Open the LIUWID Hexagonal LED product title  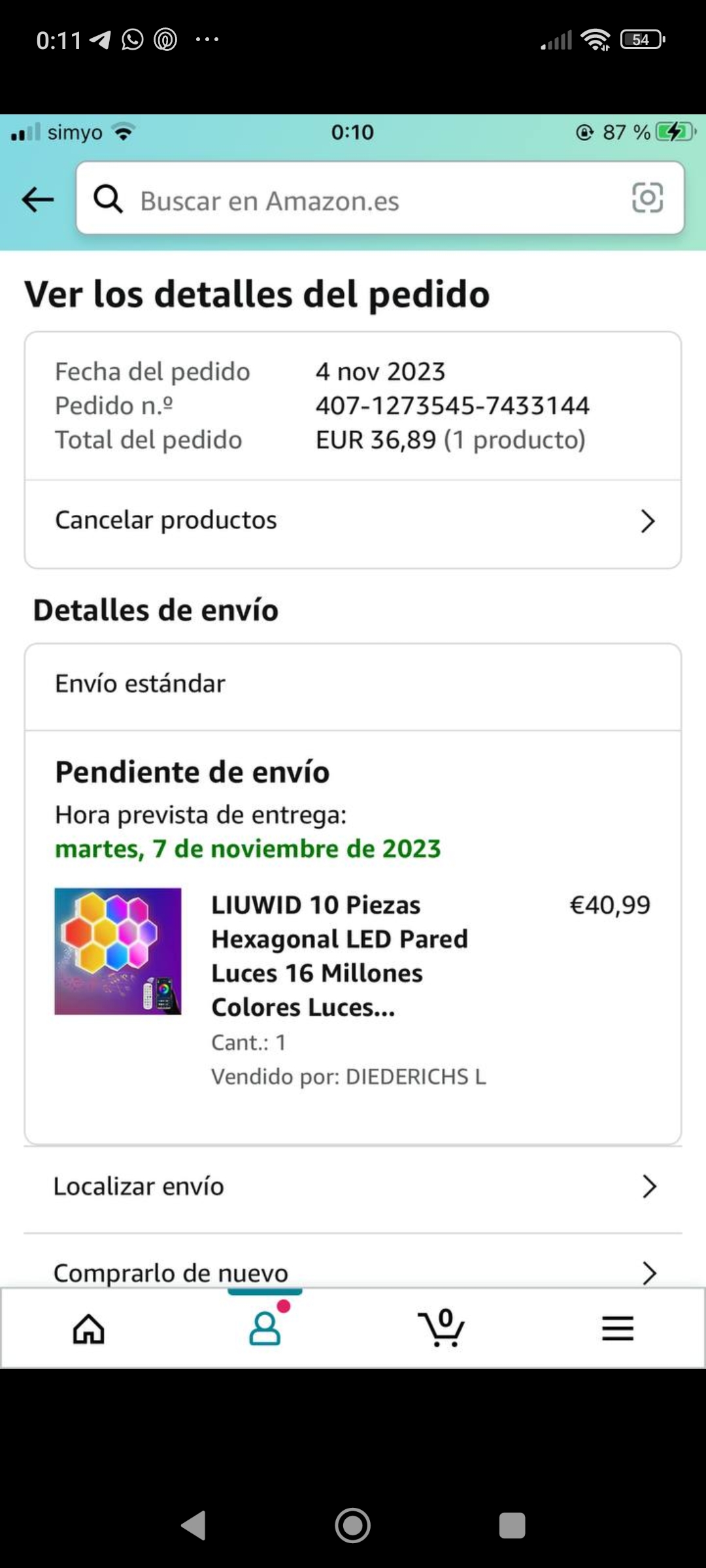pyautogui.click(x=339, y=956)
